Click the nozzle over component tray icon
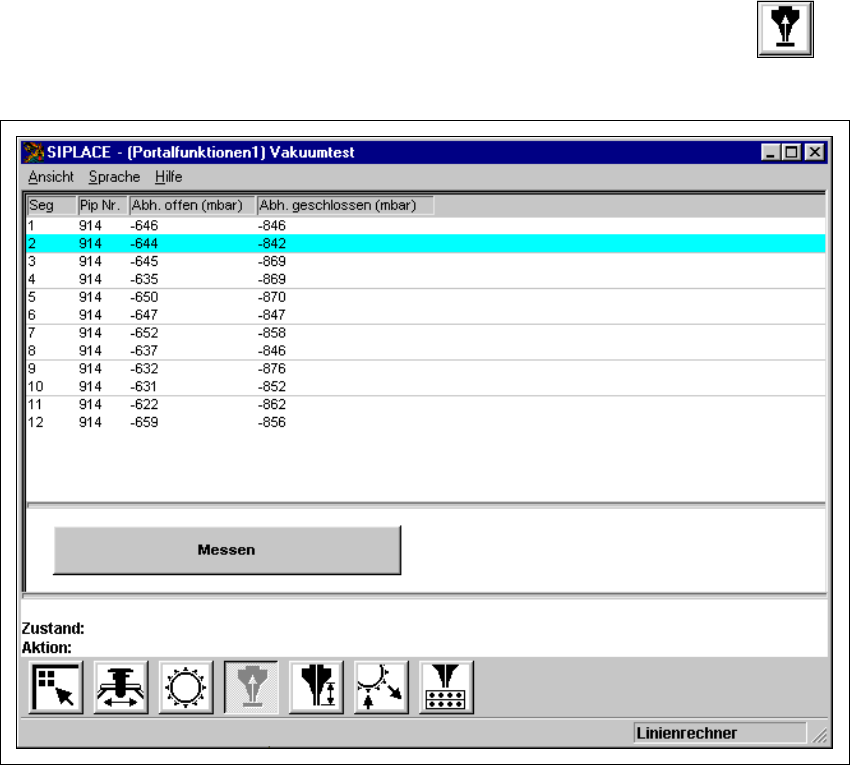Screen dimensions: 850x765 [x=446, y=688]
